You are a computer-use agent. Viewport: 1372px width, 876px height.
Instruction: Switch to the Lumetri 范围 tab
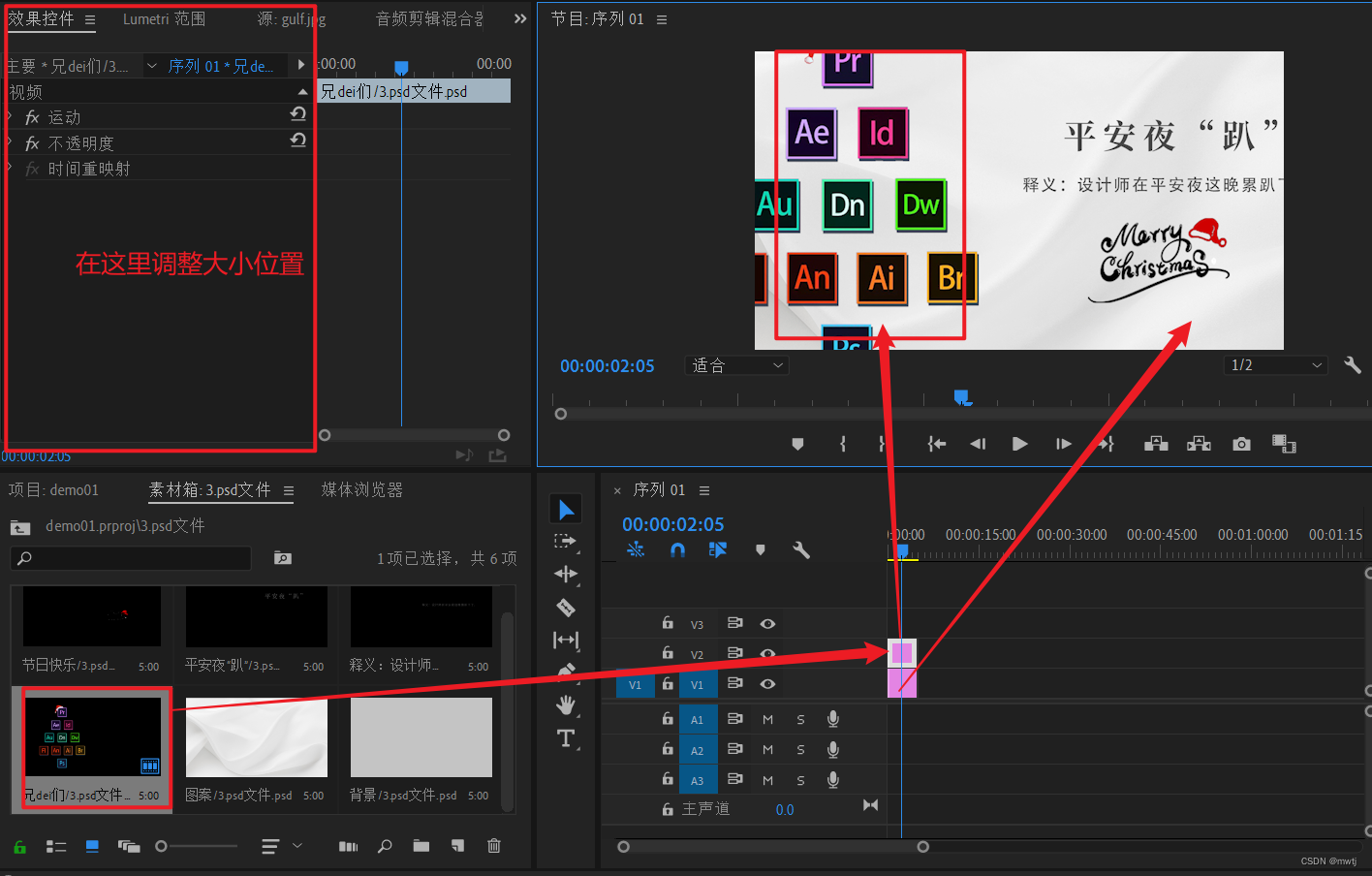(164, 18)
